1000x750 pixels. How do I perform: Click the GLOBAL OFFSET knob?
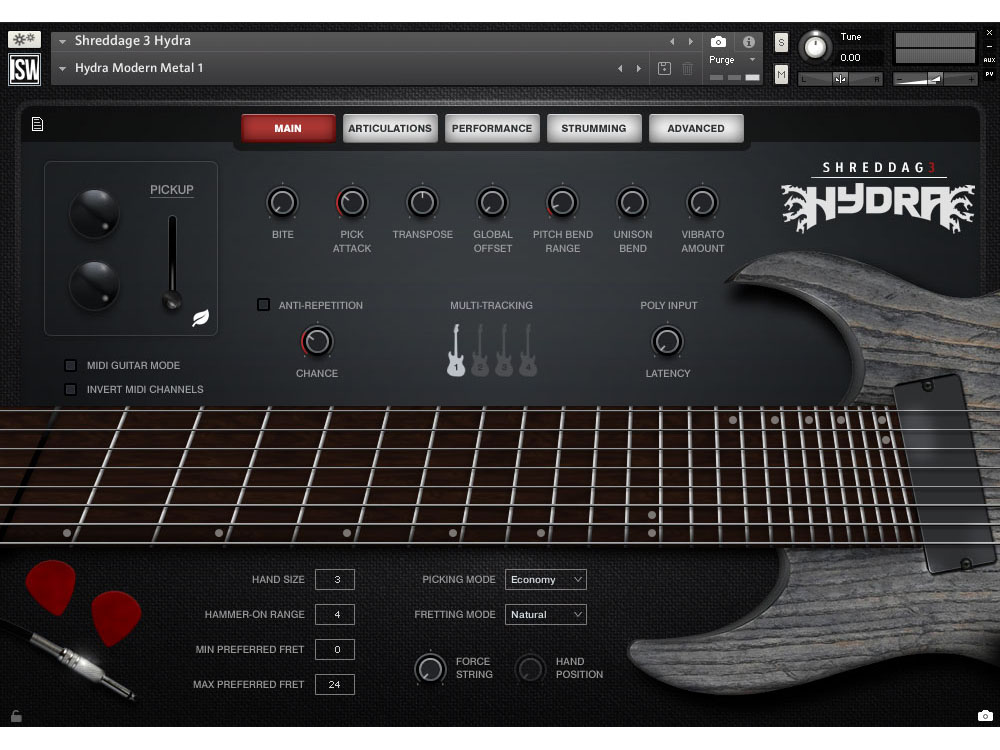tap(492, 203)
